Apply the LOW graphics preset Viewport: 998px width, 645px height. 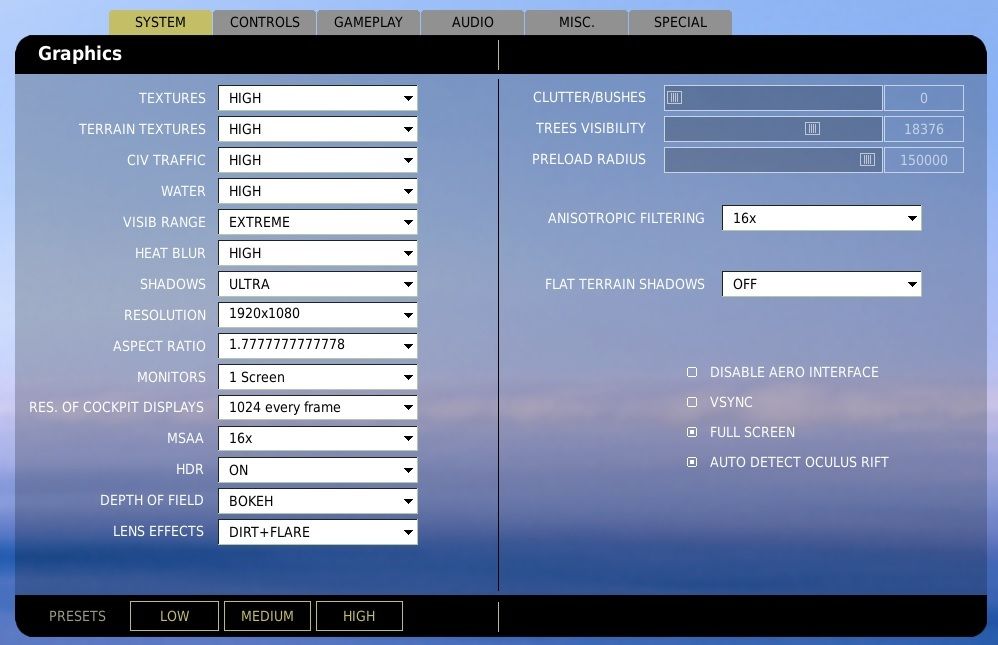(x=174, y=616)
